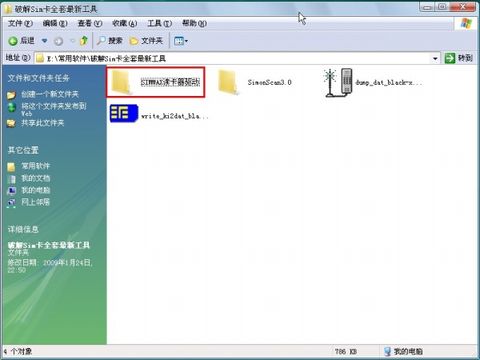Launch the write_ki2dat SIM card icon
The image size is (480, 360).
(x=124, y=113)
